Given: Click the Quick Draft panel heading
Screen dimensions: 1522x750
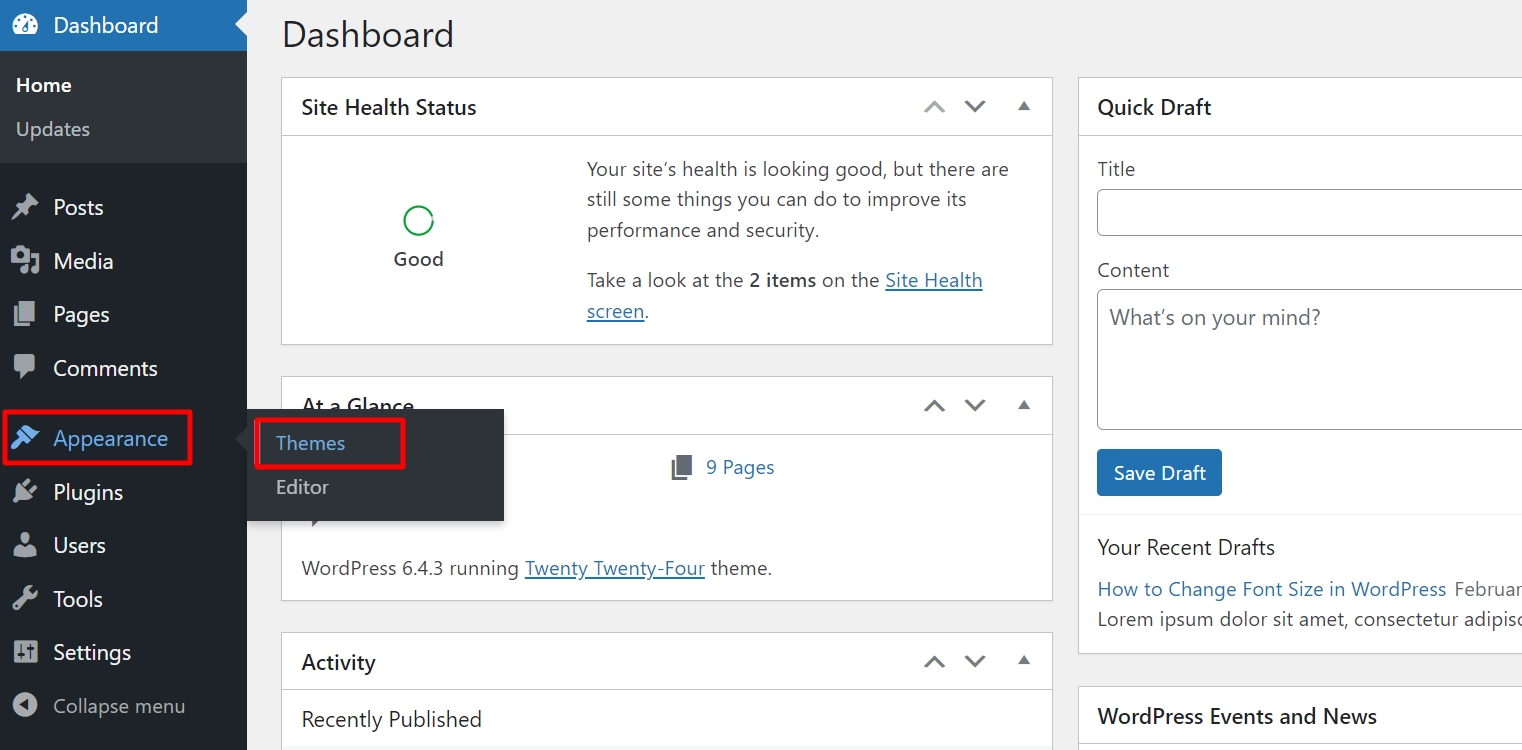Looking at the screenshot, I should coord(1154,107).
